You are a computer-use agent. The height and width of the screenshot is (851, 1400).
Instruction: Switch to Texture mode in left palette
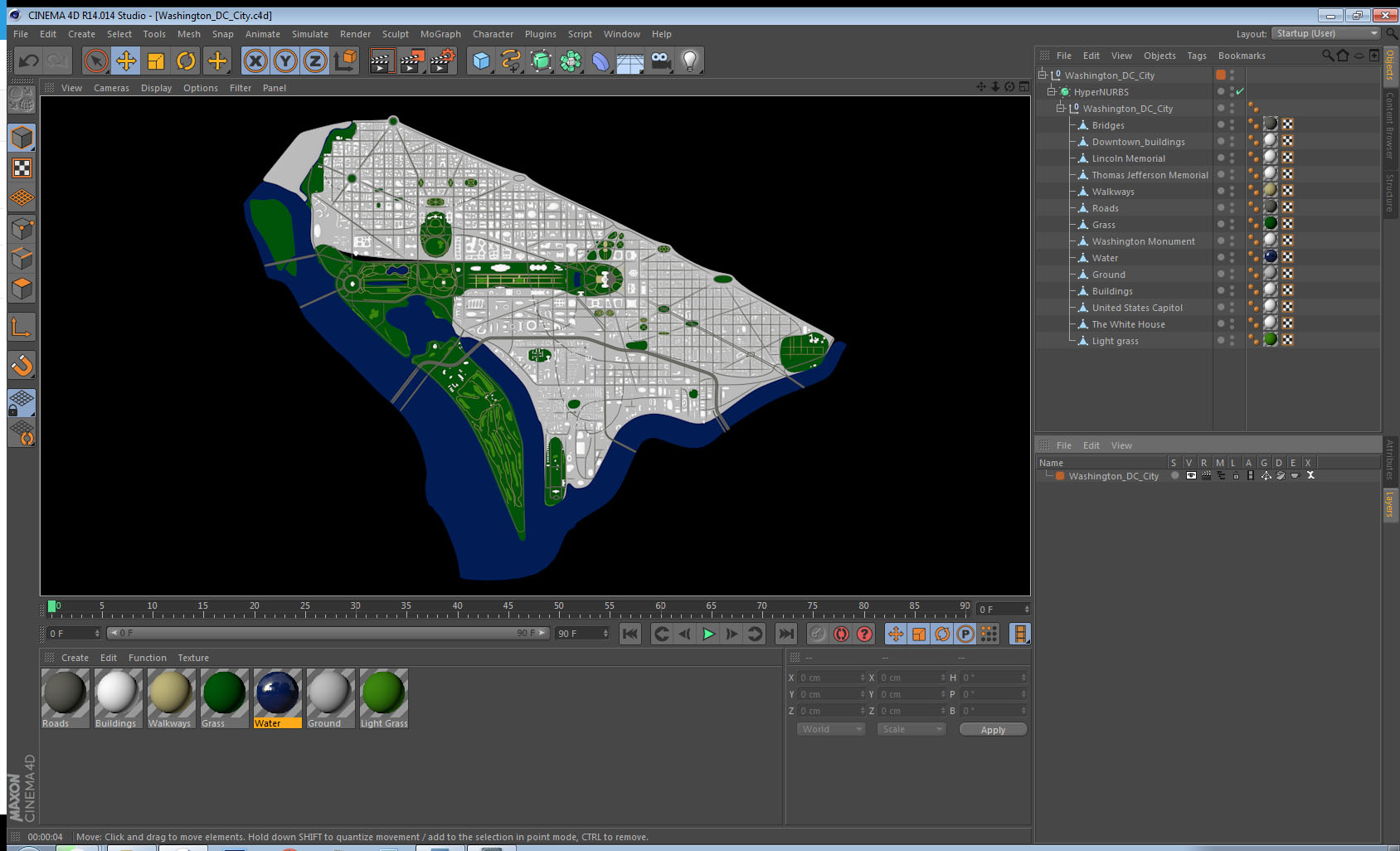coord(22,168)
